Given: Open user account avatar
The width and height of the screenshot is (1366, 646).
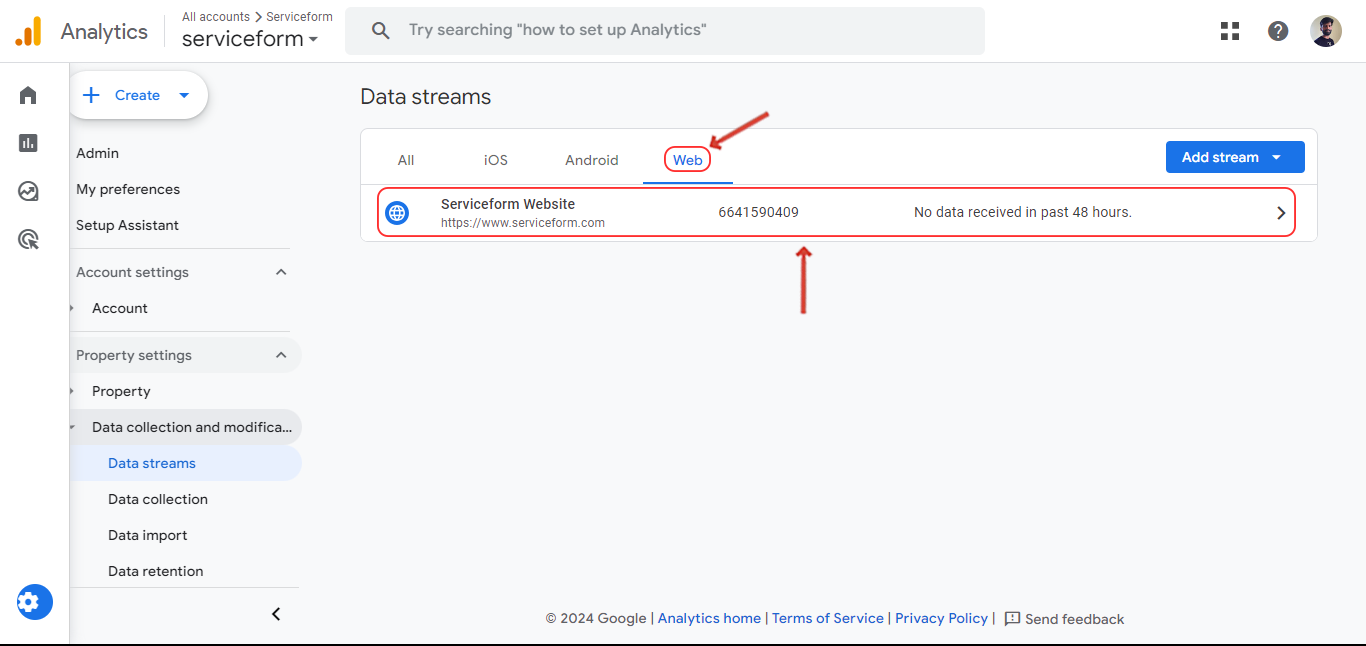Looking at the screenshot, I should tap(1326, 31).
